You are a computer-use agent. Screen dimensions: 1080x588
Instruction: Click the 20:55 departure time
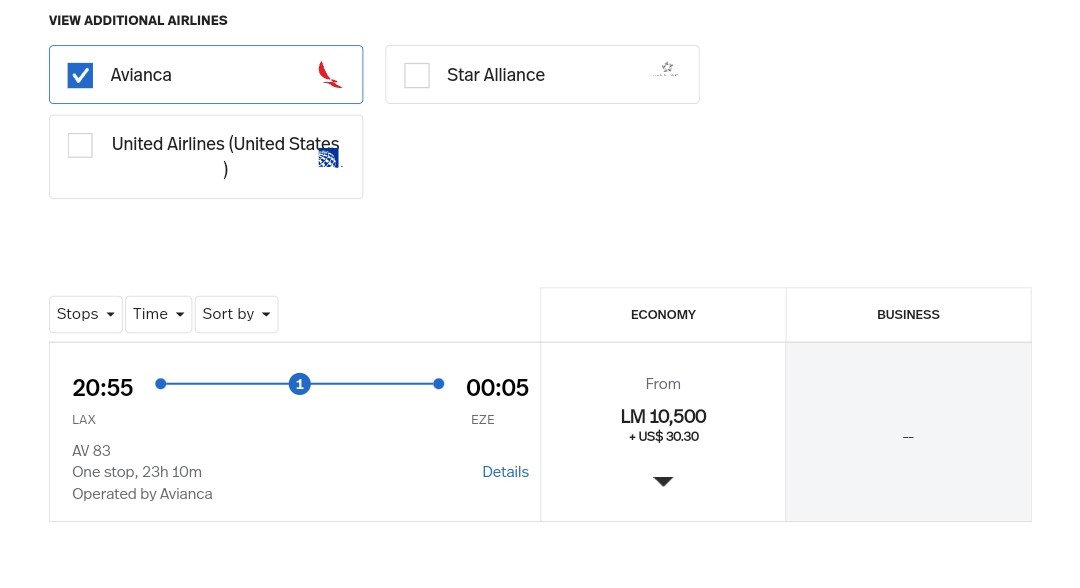pos(102,387)
